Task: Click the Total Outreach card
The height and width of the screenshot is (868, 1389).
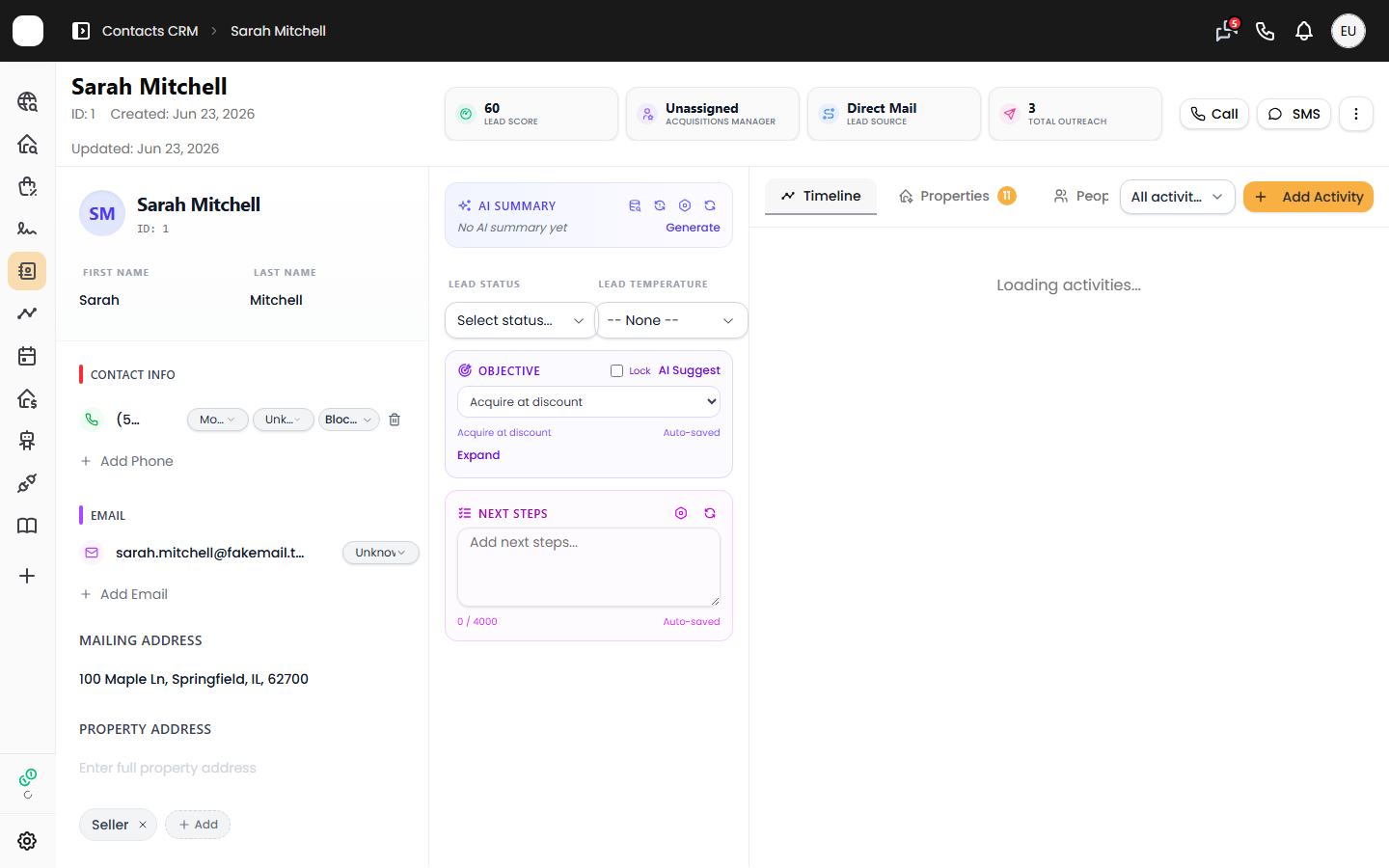Action: click(1076, 114)
